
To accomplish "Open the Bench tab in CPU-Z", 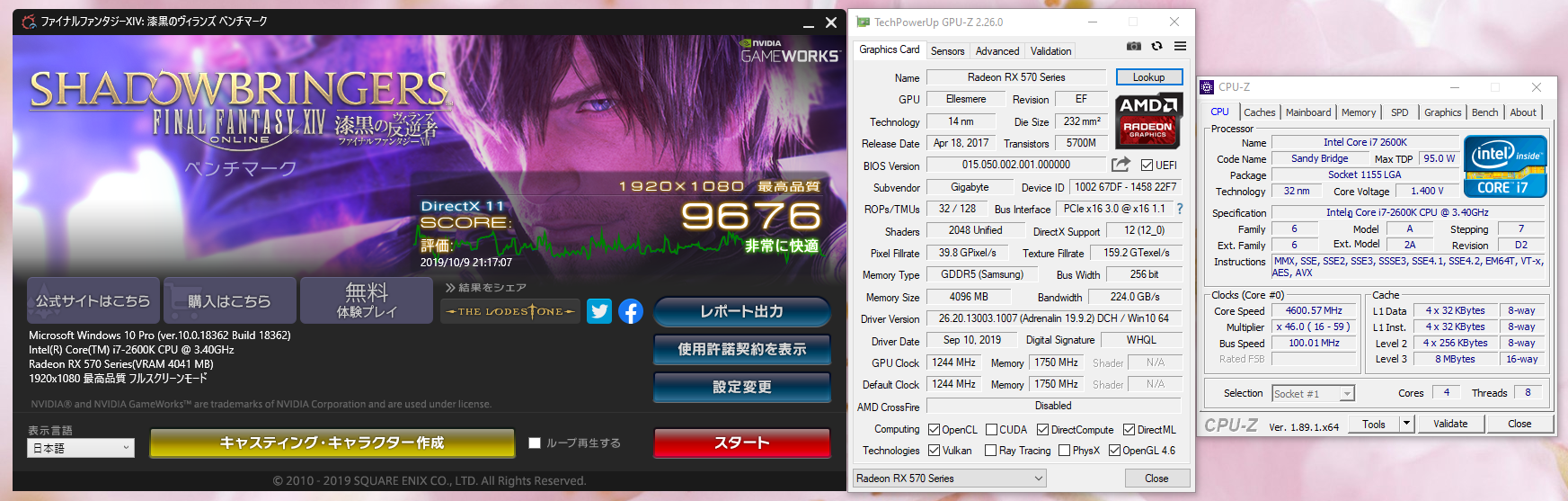I will tap(1485, 112).
